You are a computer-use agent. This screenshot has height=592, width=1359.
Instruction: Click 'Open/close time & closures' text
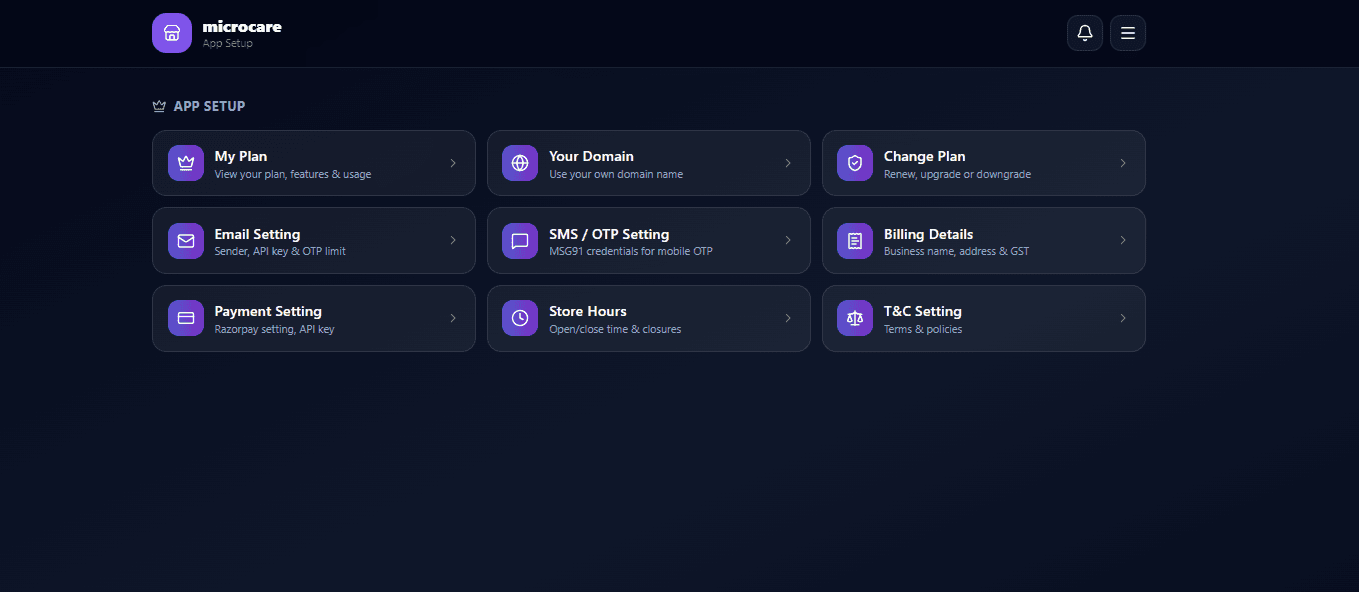[x=615, y=329]
